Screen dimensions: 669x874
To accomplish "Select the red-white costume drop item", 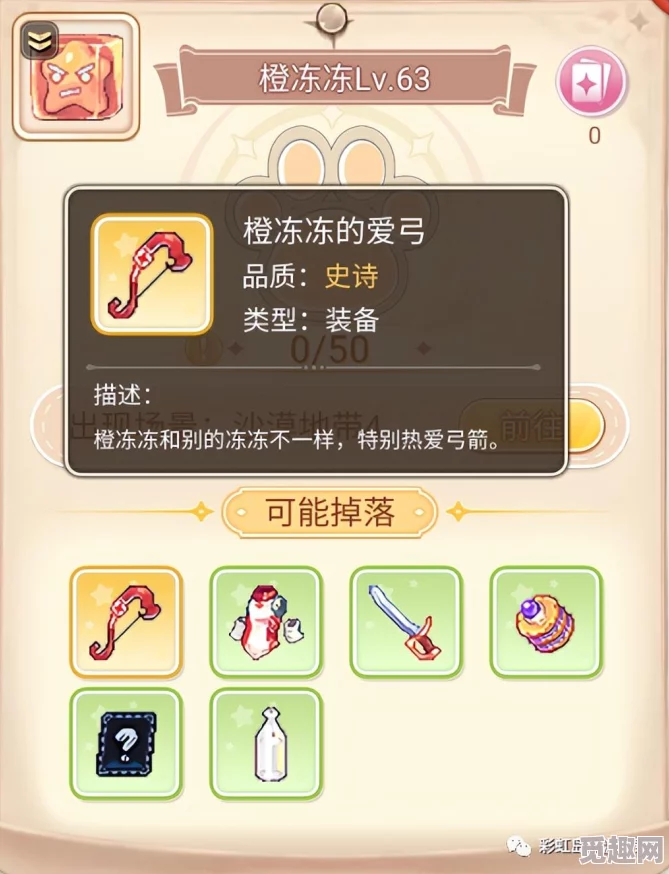I will (266, 623).
